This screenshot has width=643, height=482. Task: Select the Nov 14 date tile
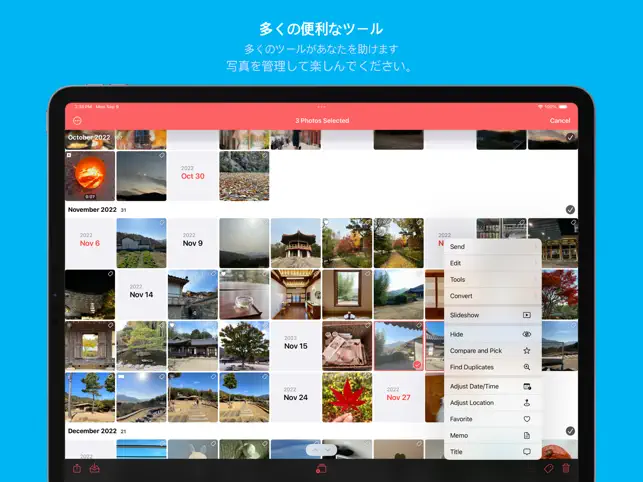[x=141, y=294]
